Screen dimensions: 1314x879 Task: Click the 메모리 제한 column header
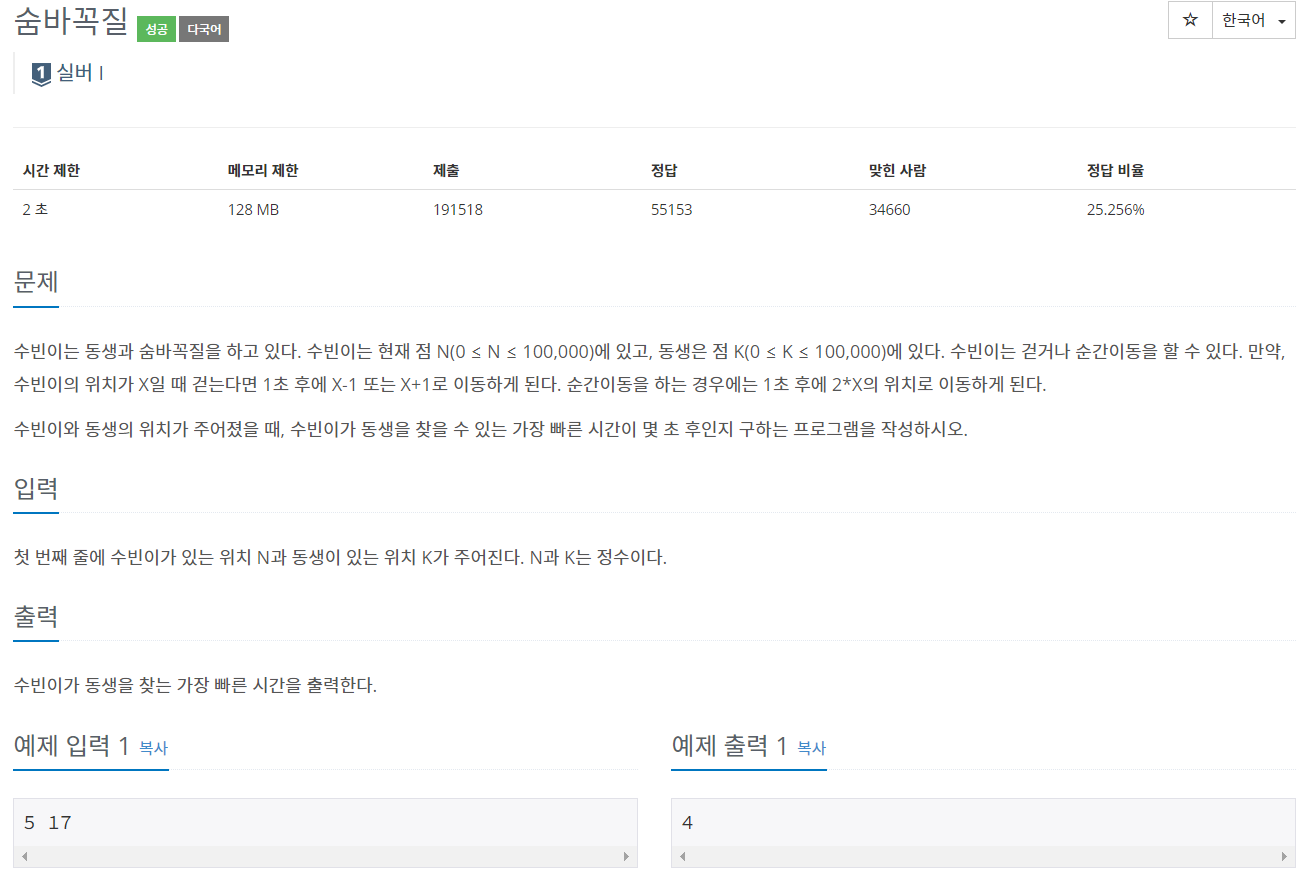(263, 170)
